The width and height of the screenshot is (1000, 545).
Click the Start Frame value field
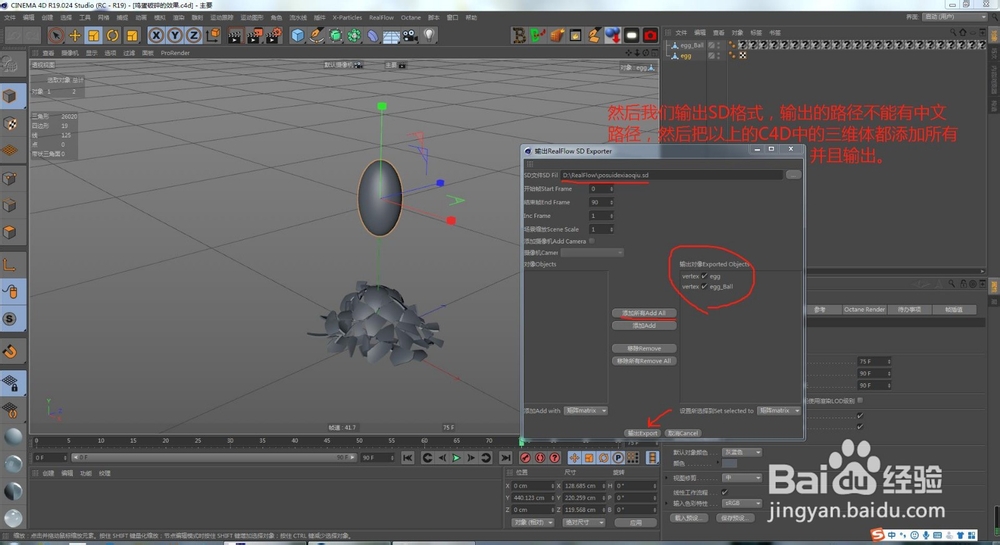(x=601, y=189)
